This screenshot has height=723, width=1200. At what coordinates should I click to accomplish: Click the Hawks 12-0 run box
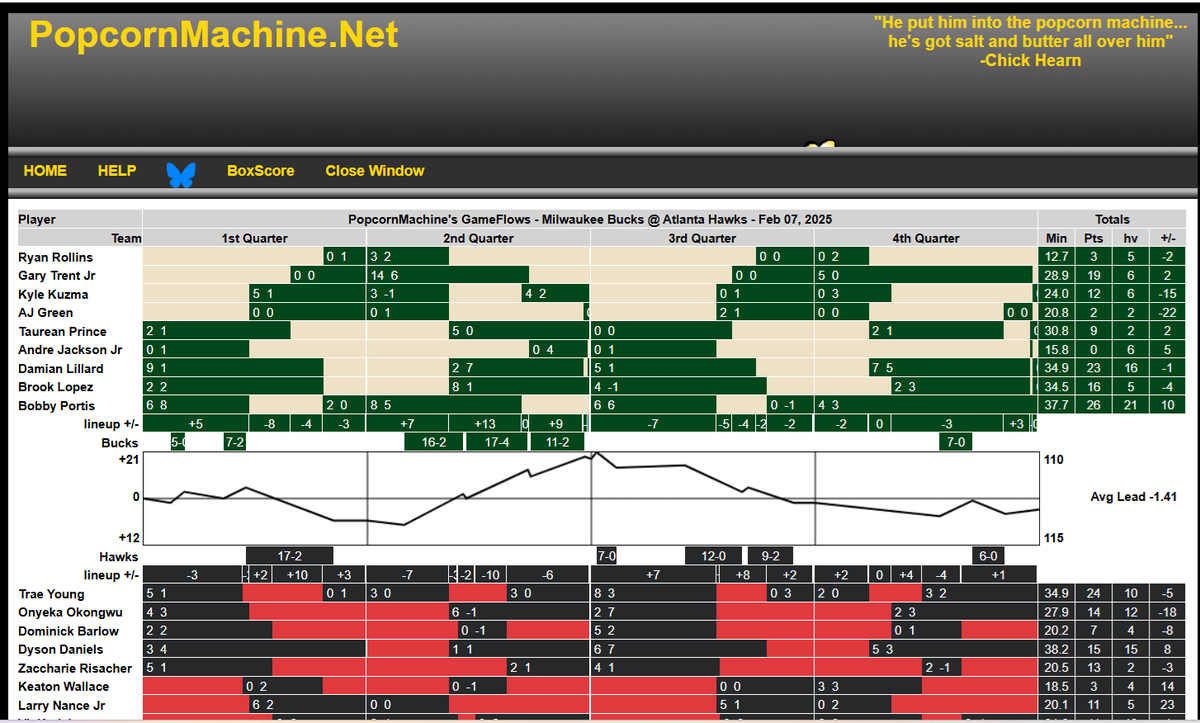[x=713, y=555]
